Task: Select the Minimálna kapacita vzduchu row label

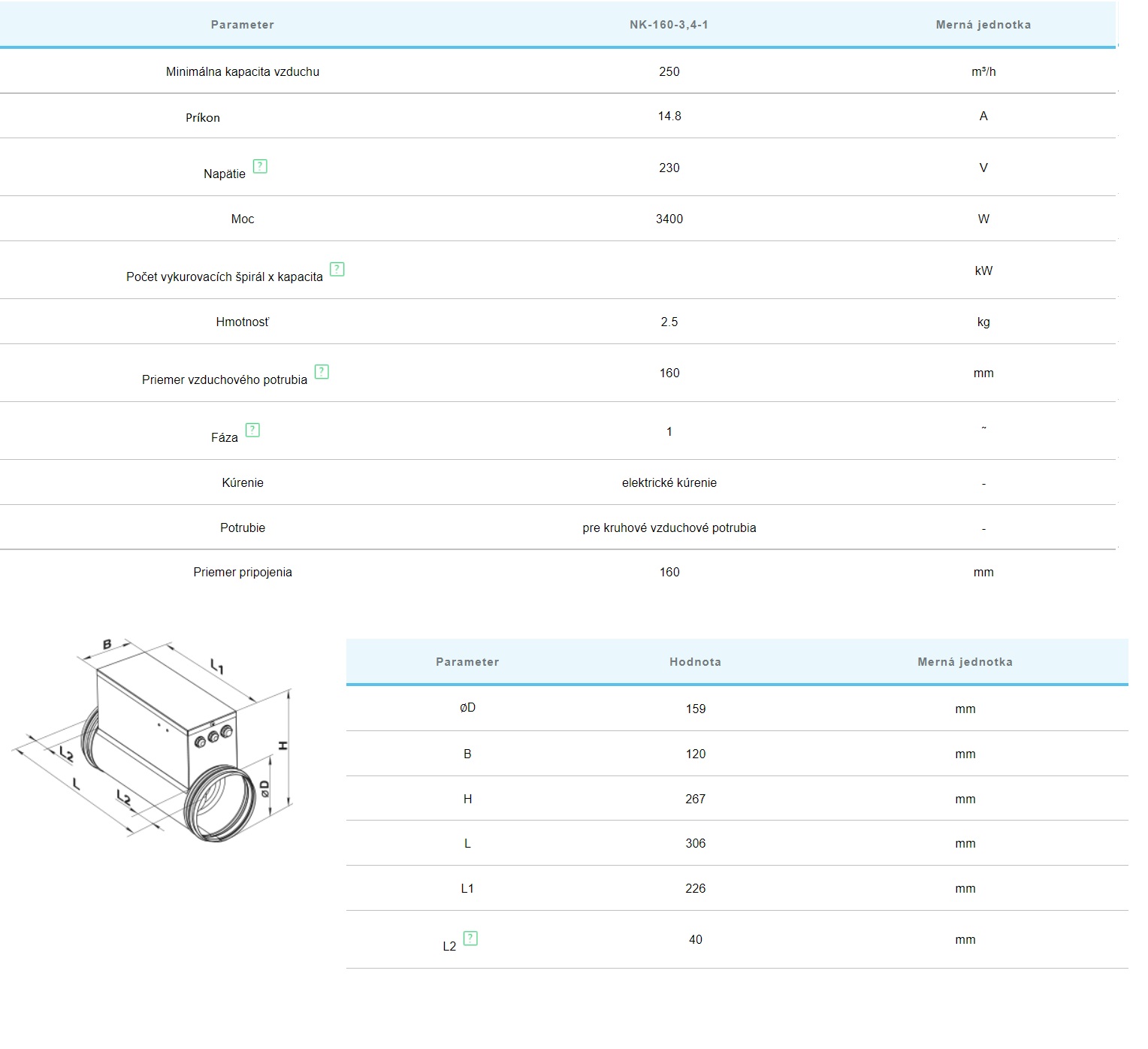Action: tap(243, 72)
